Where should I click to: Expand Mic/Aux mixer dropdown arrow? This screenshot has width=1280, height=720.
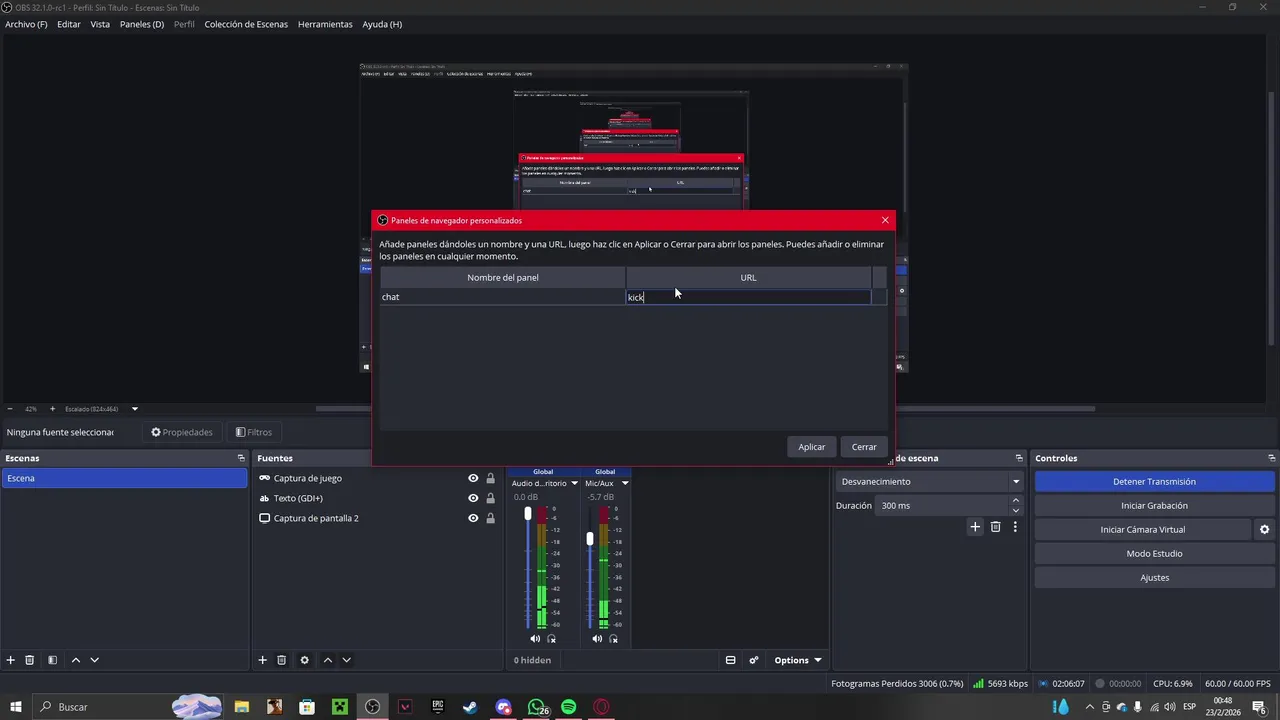pos(625,483)
